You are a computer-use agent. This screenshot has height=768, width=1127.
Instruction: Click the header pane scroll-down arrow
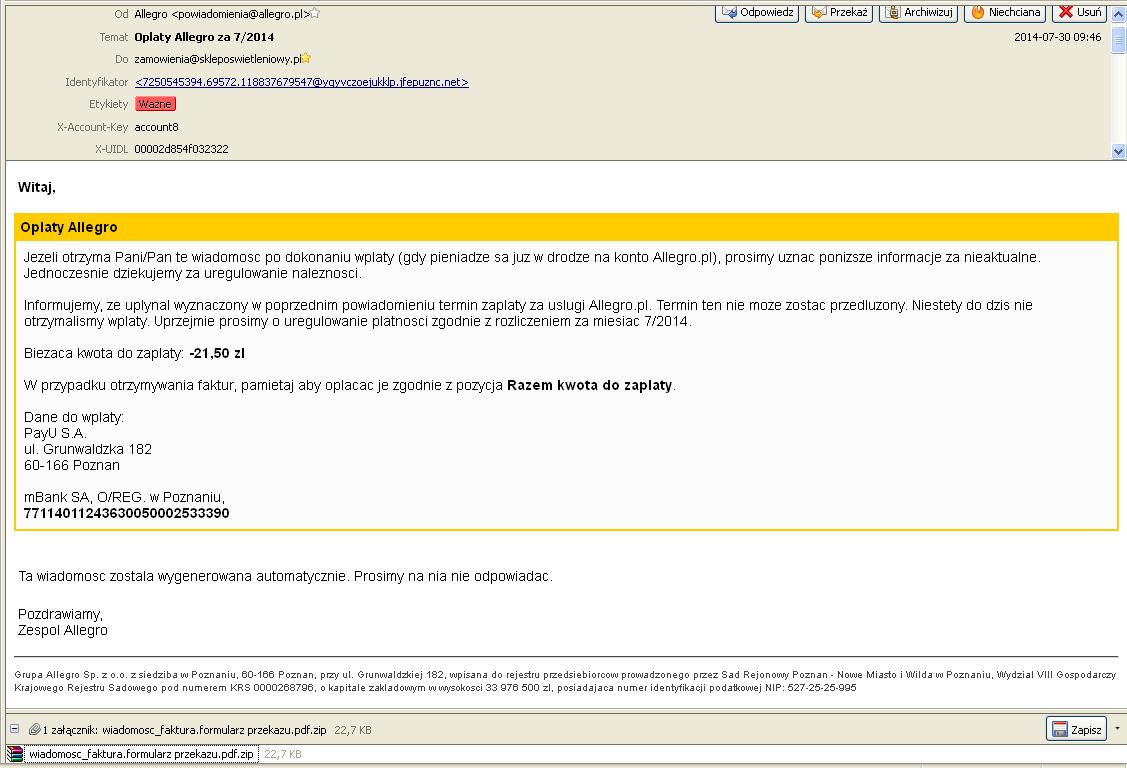1118,151
